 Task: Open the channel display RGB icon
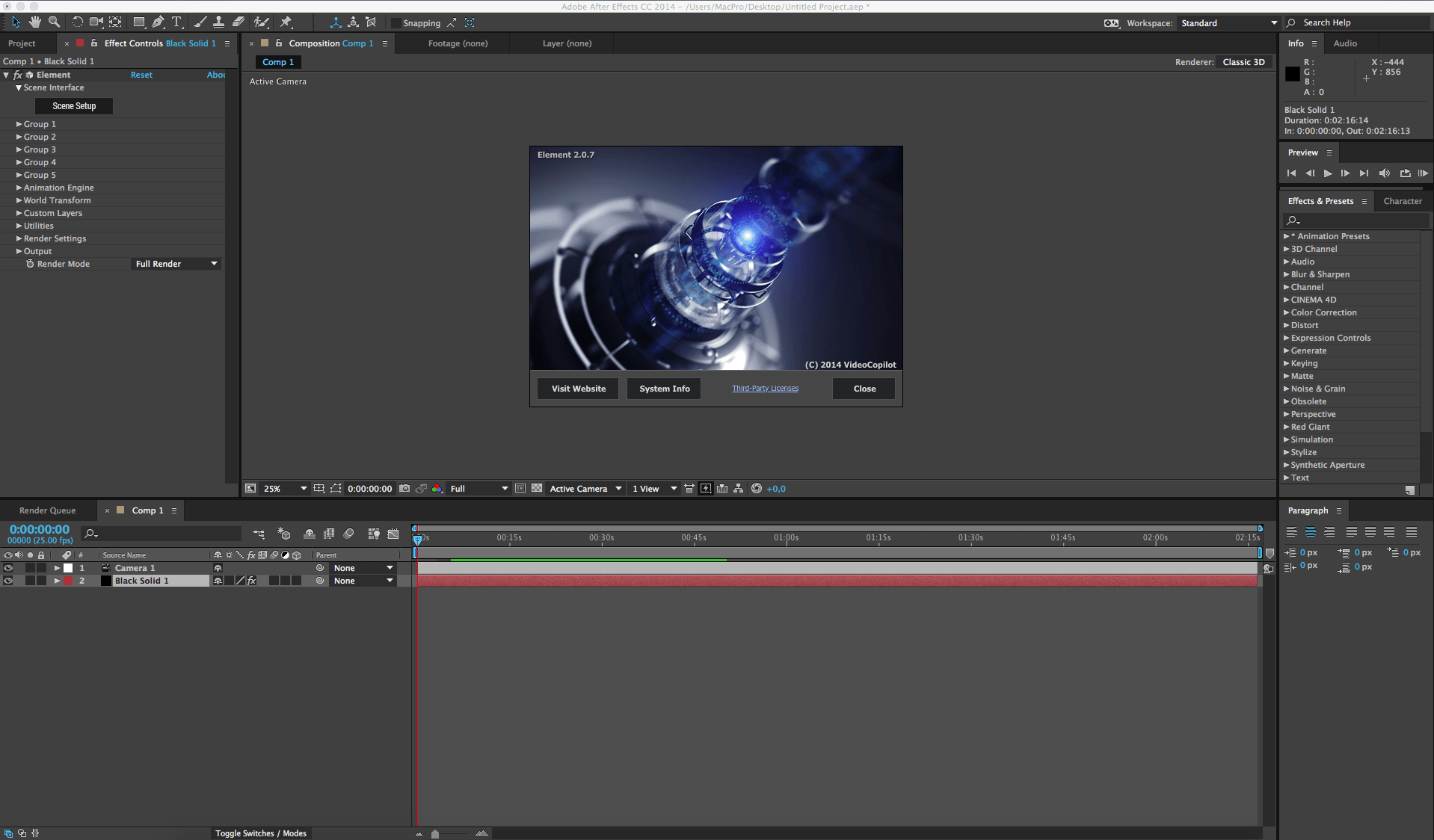pyautogui.click(x=437, y=489)
